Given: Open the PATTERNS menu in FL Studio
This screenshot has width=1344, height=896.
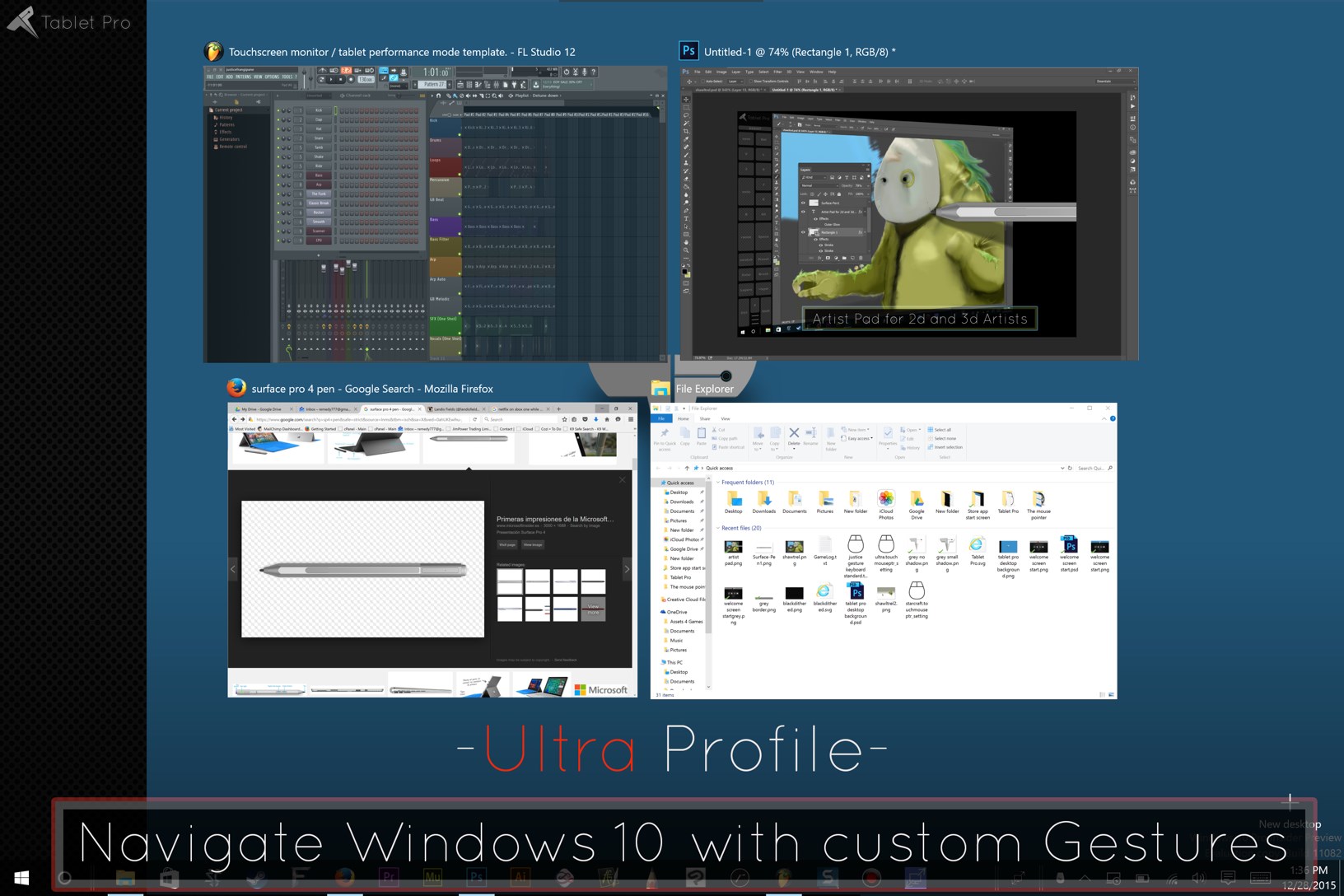Looking at the screenshot, I should click(x=243, y=77).
